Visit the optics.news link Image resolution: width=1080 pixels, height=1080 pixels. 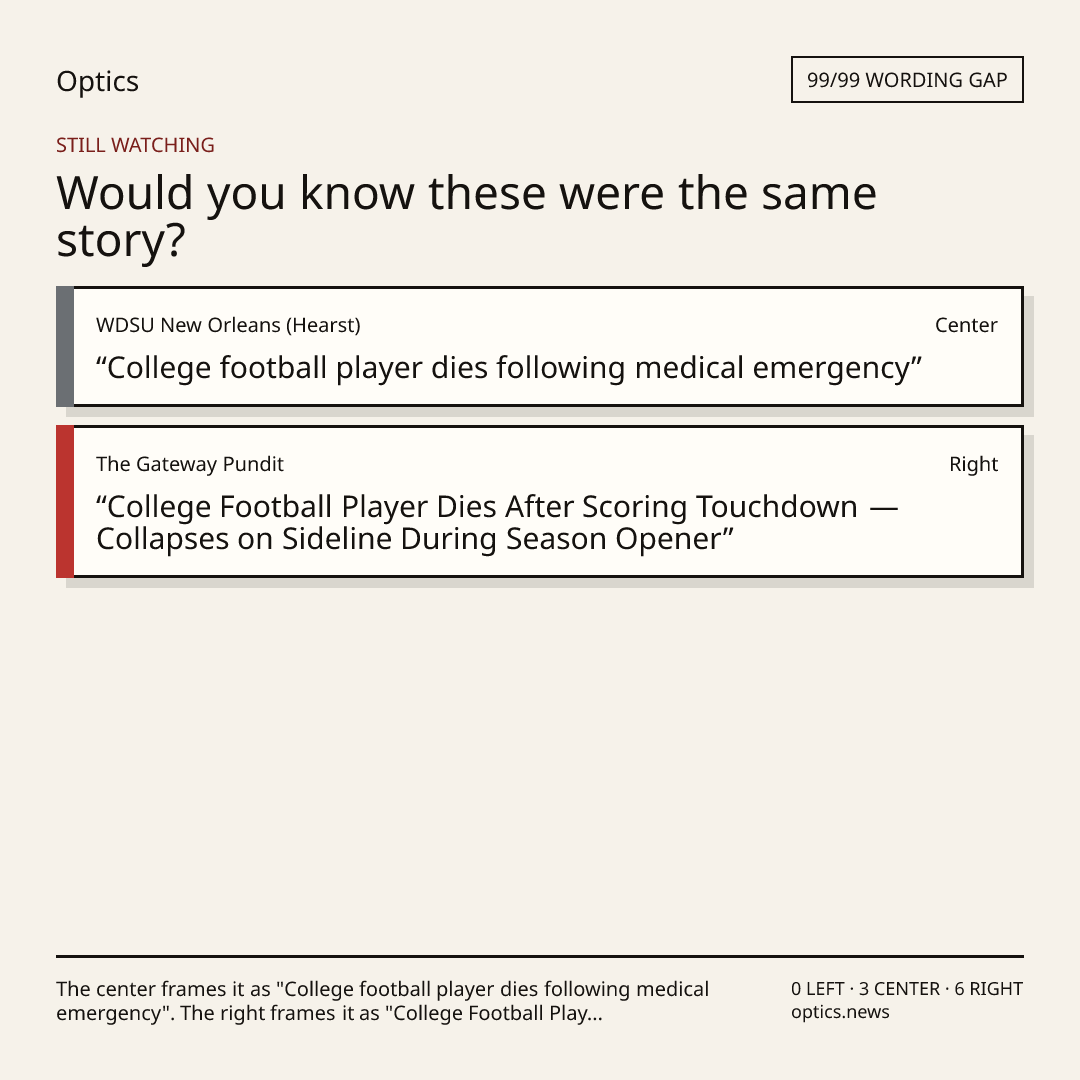point(840,1012)
